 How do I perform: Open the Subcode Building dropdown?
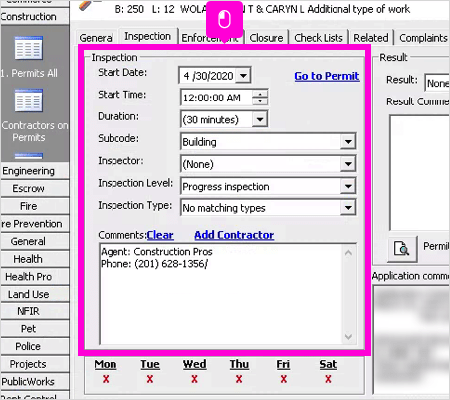coord(348,142)
